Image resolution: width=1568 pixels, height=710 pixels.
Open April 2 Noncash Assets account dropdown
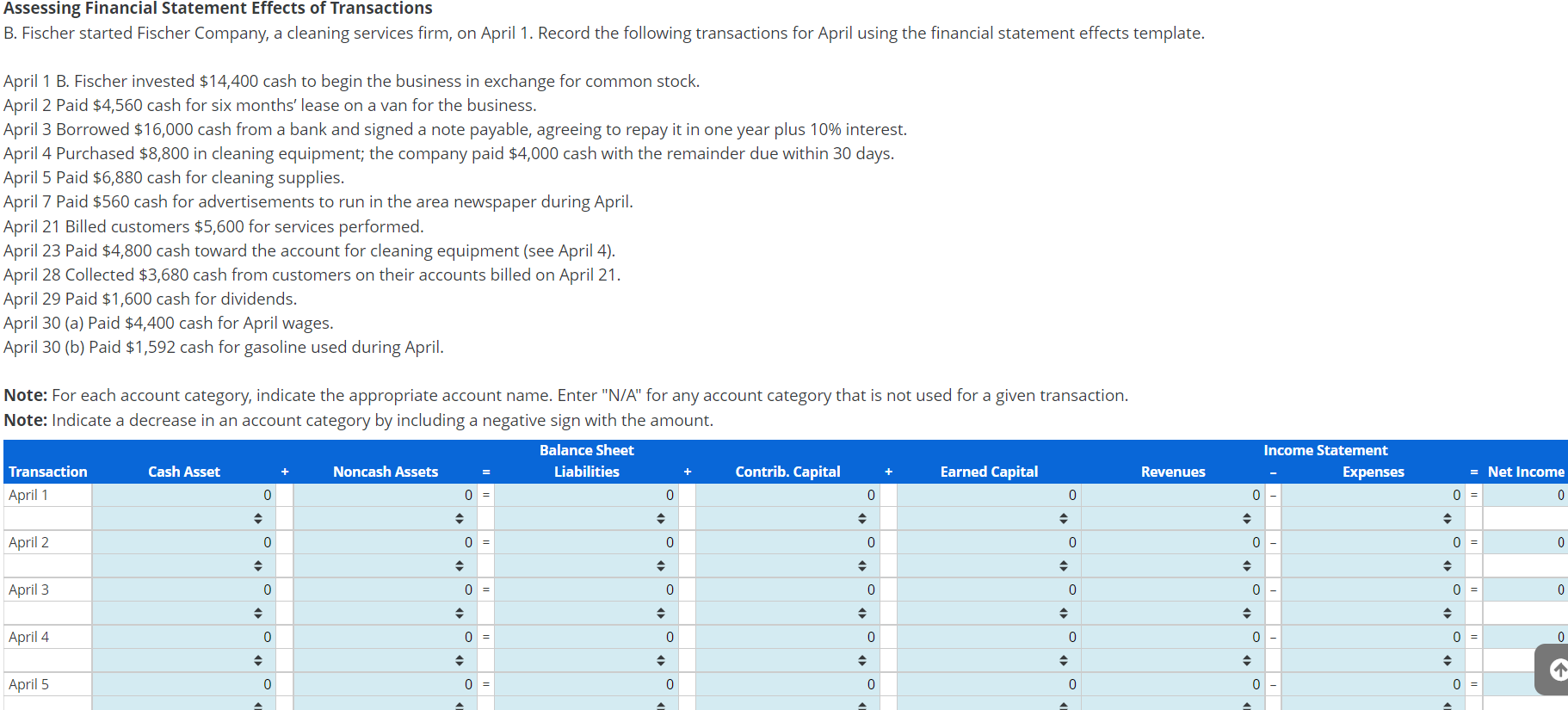385,565
